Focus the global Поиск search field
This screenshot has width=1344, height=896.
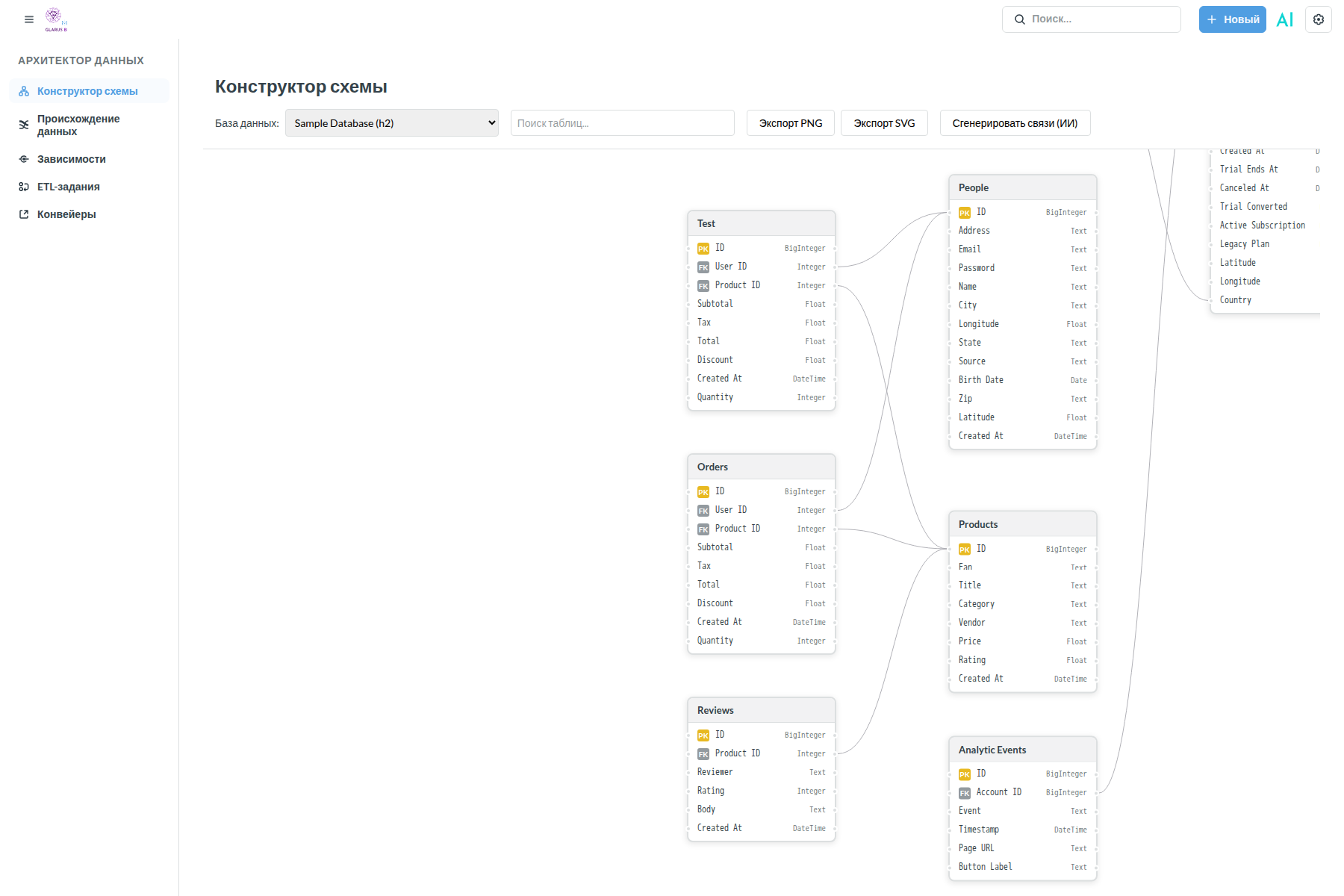pyautogui.click(x=1092, y=19)
